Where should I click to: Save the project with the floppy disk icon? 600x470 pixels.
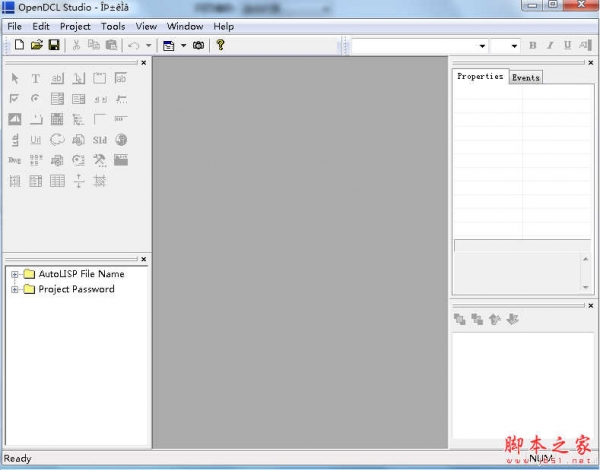tap(54, 45)
